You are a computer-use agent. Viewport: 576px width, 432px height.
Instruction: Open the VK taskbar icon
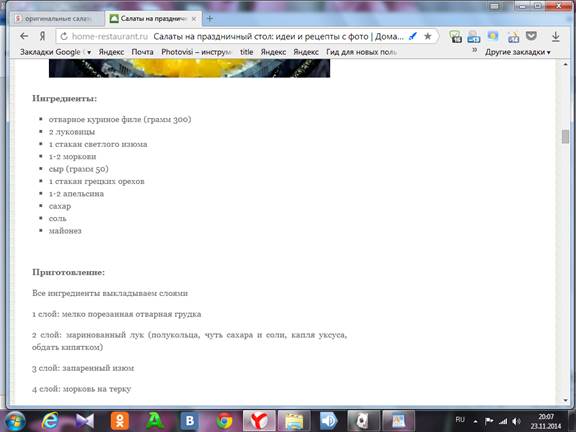[x=190, y=421]
